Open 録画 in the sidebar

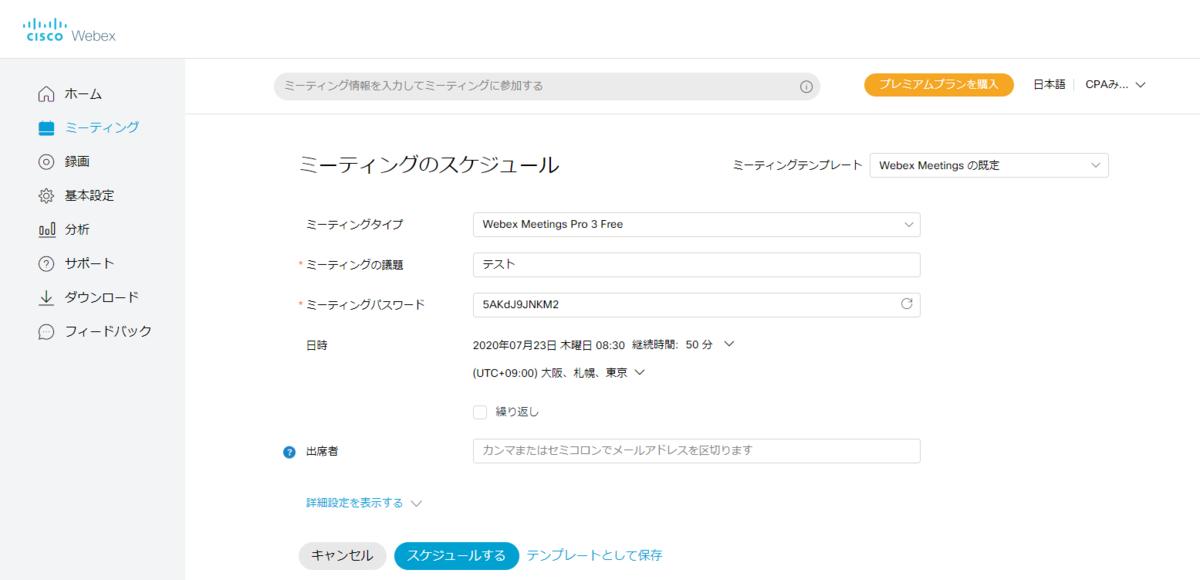pyautogui.click(x=77, y=162)
